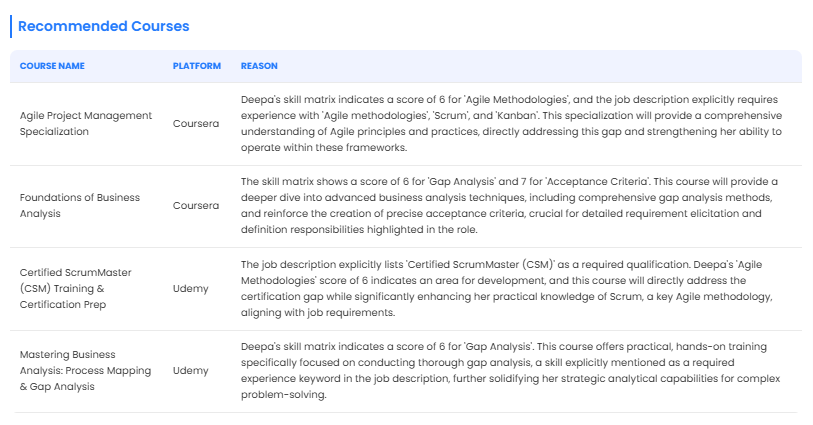Select Mastering Business Analysis: Process Mapping course name
Screen dimensions: 813x425
[x=86, y=370]
